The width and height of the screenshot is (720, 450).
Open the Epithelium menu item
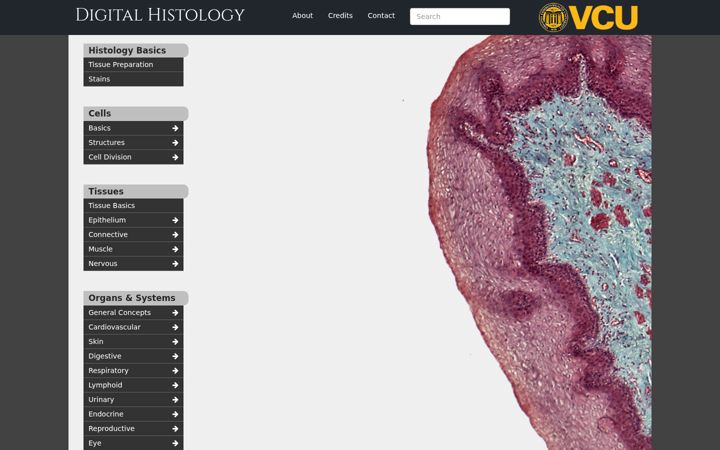[x=133, y=220]
